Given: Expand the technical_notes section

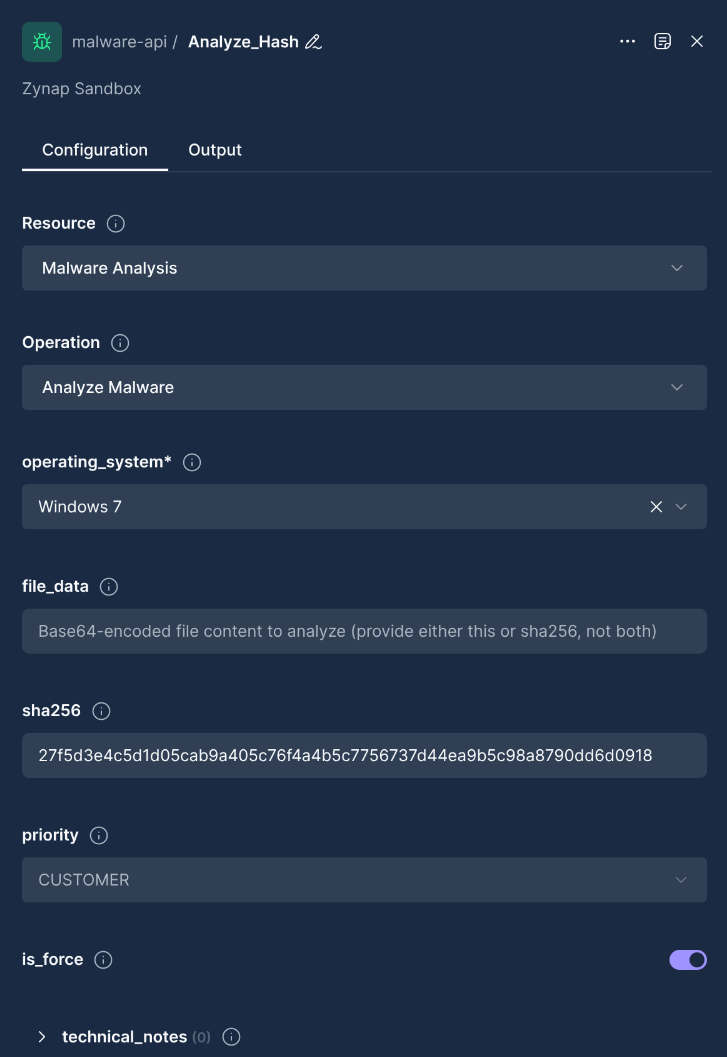Looking at the screenshot, I should pyautogui.click(x=42, y=1037).
